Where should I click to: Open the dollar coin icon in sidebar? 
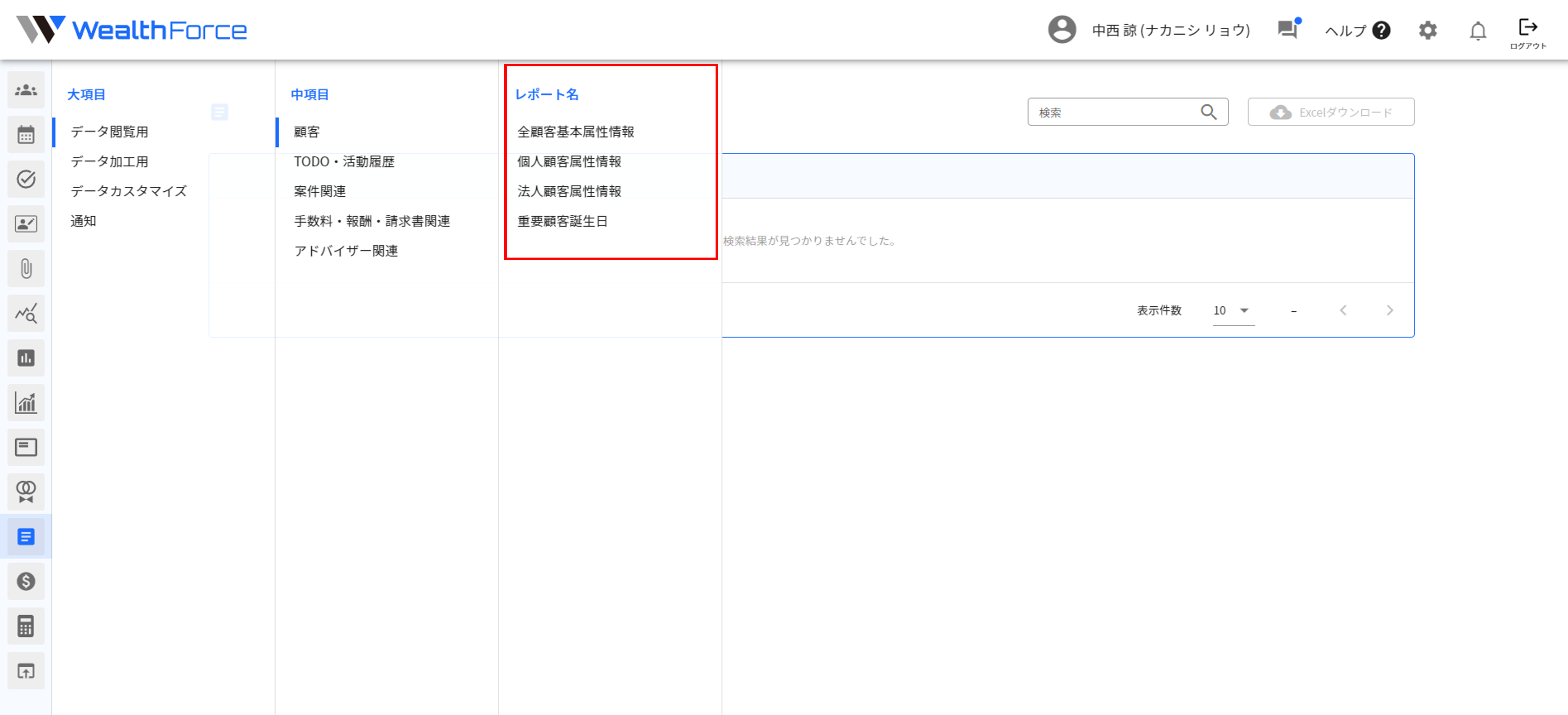coord(26,581)
